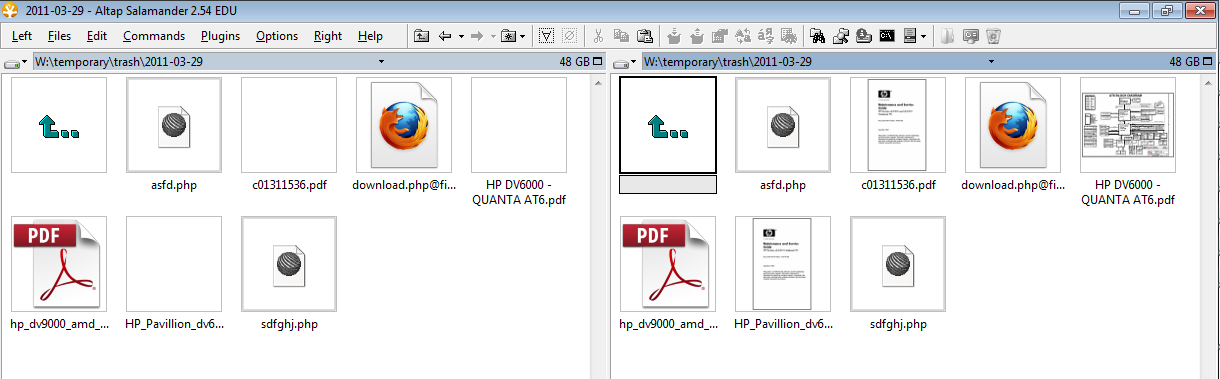
Task: Select asfd.php thumbnail in left panel
Action: click(174, 125)
